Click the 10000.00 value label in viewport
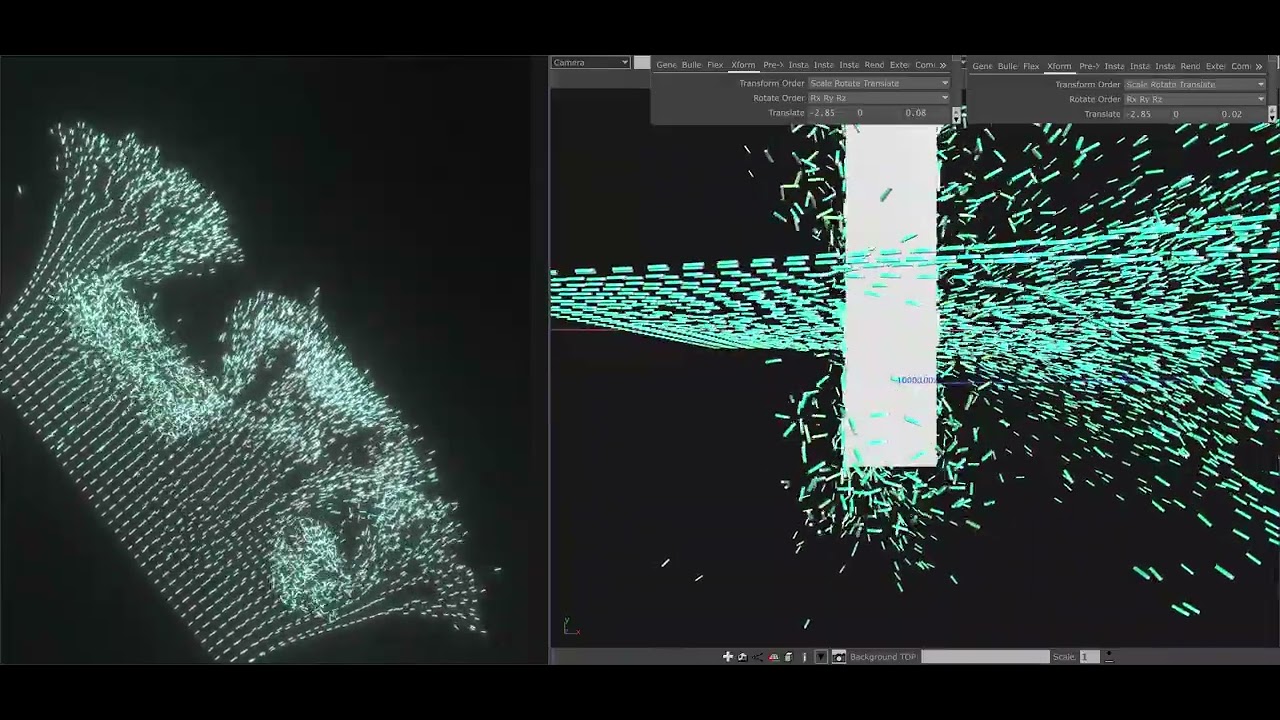The width and height of the screenshot is (1280, 720). click(x=916, y=380)
